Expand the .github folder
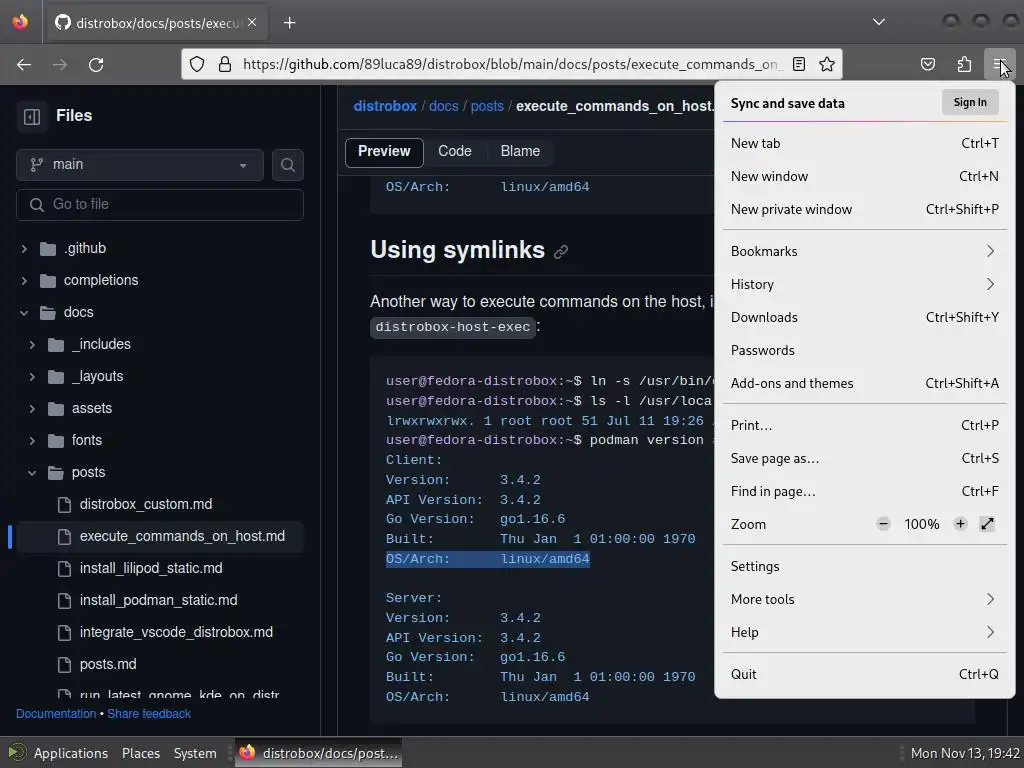The width and height of the screenshot is (1024, 768). 24,248
